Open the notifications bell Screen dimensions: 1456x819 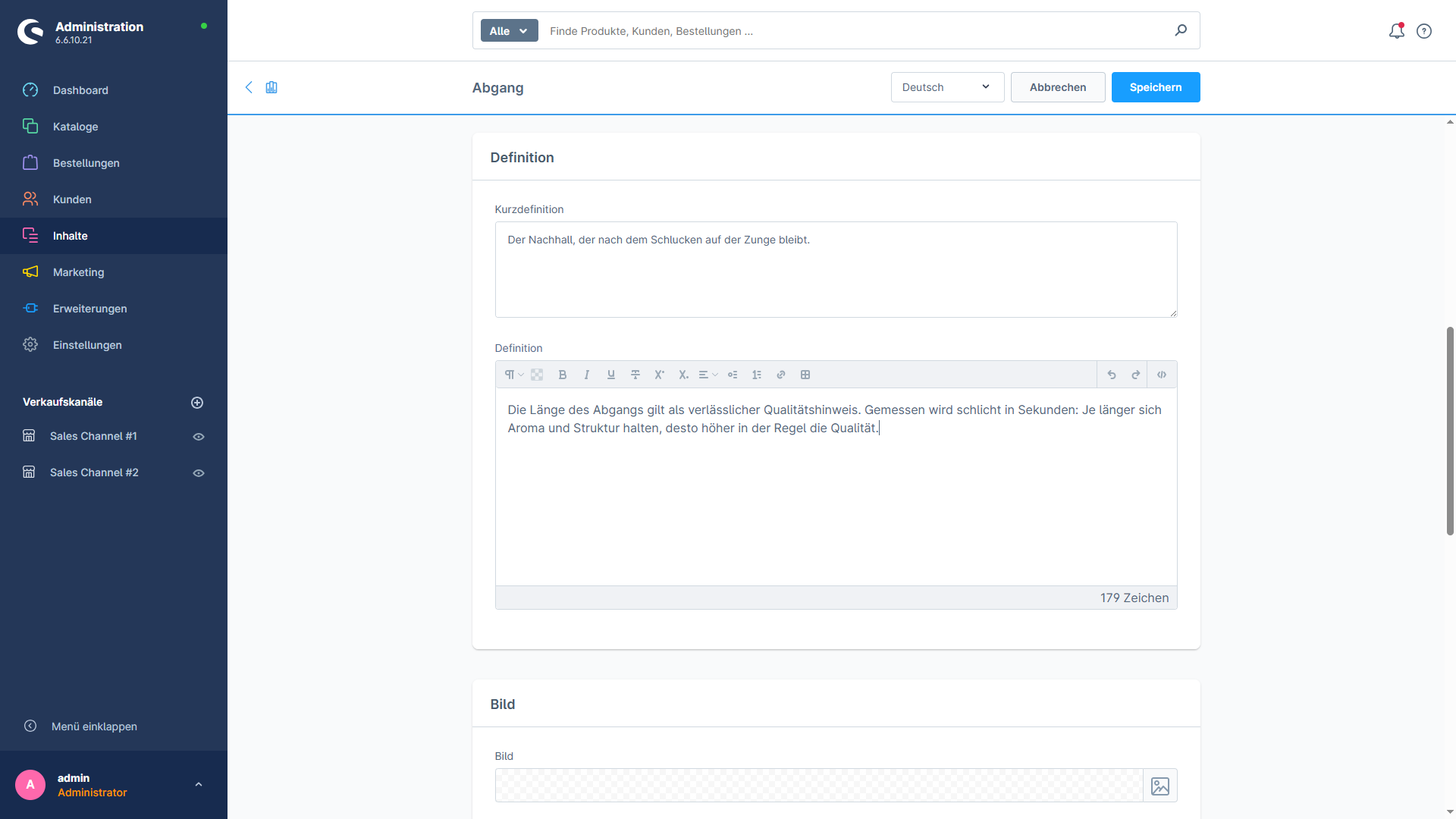[x=1397, y=31]
